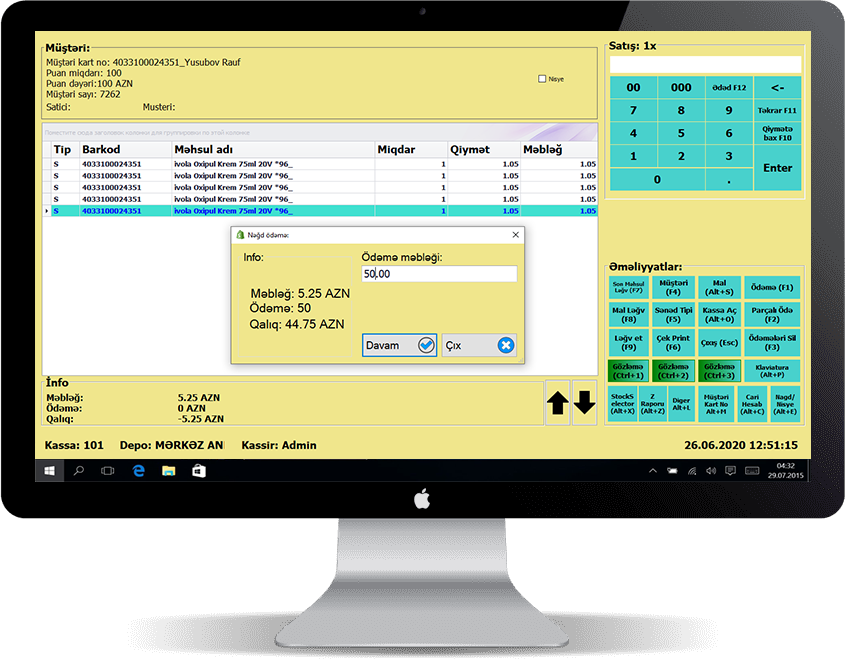The image size is (846, 660).
Task: Click the blue X icon on Çıx button
Action: [x=507, y=345]
